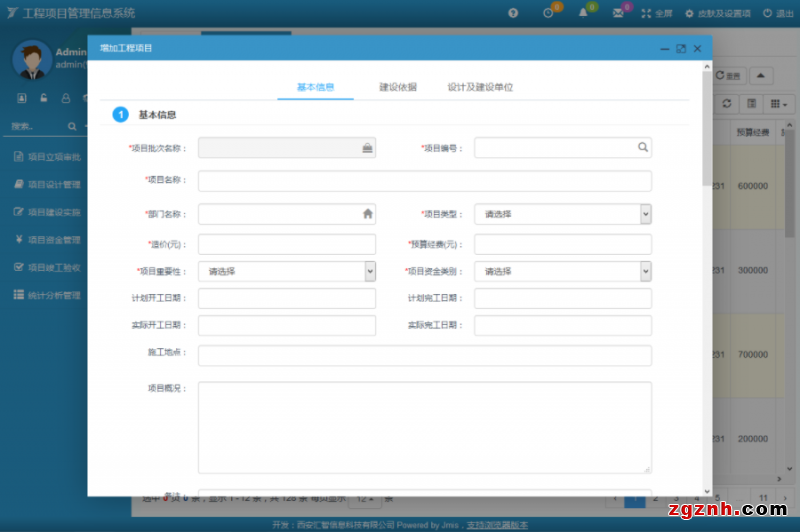Click the search magnifier in 项目编号 field

pos(642,147)
